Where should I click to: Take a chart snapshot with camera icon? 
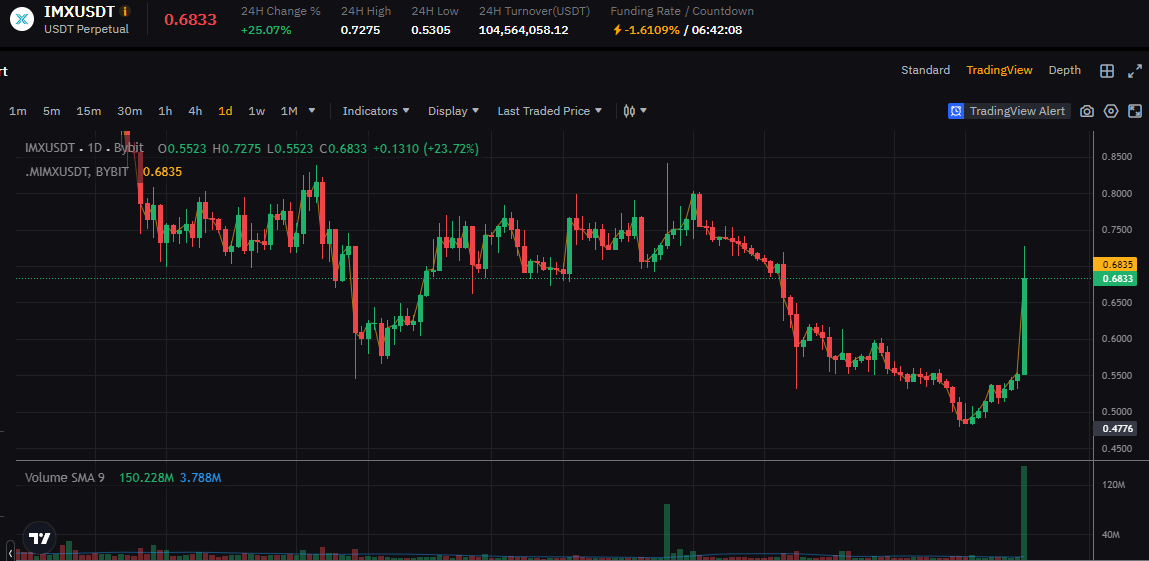[1087, 111]
